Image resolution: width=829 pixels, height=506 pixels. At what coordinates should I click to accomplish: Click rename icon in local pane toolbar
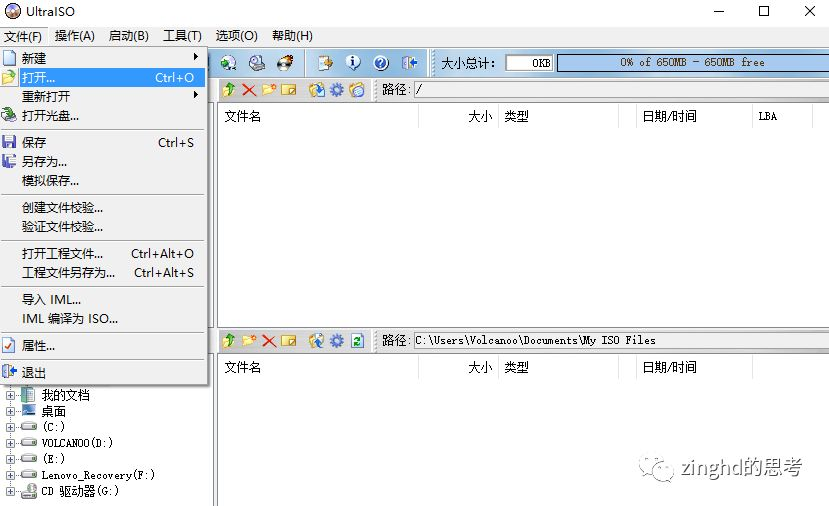[x=289, y=341]
